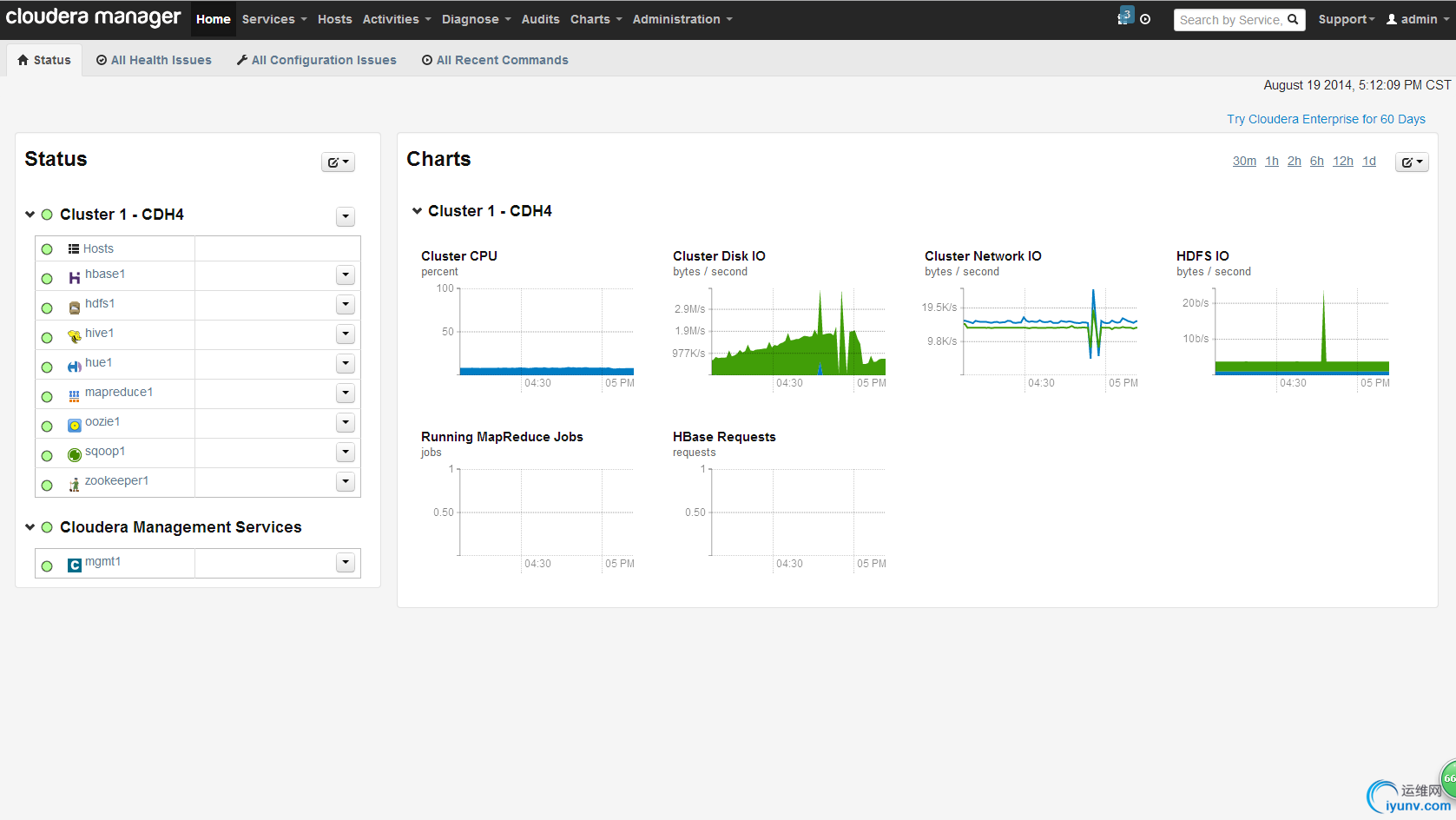
Task: Open the Hosts menu item
Action: [334, 19]
